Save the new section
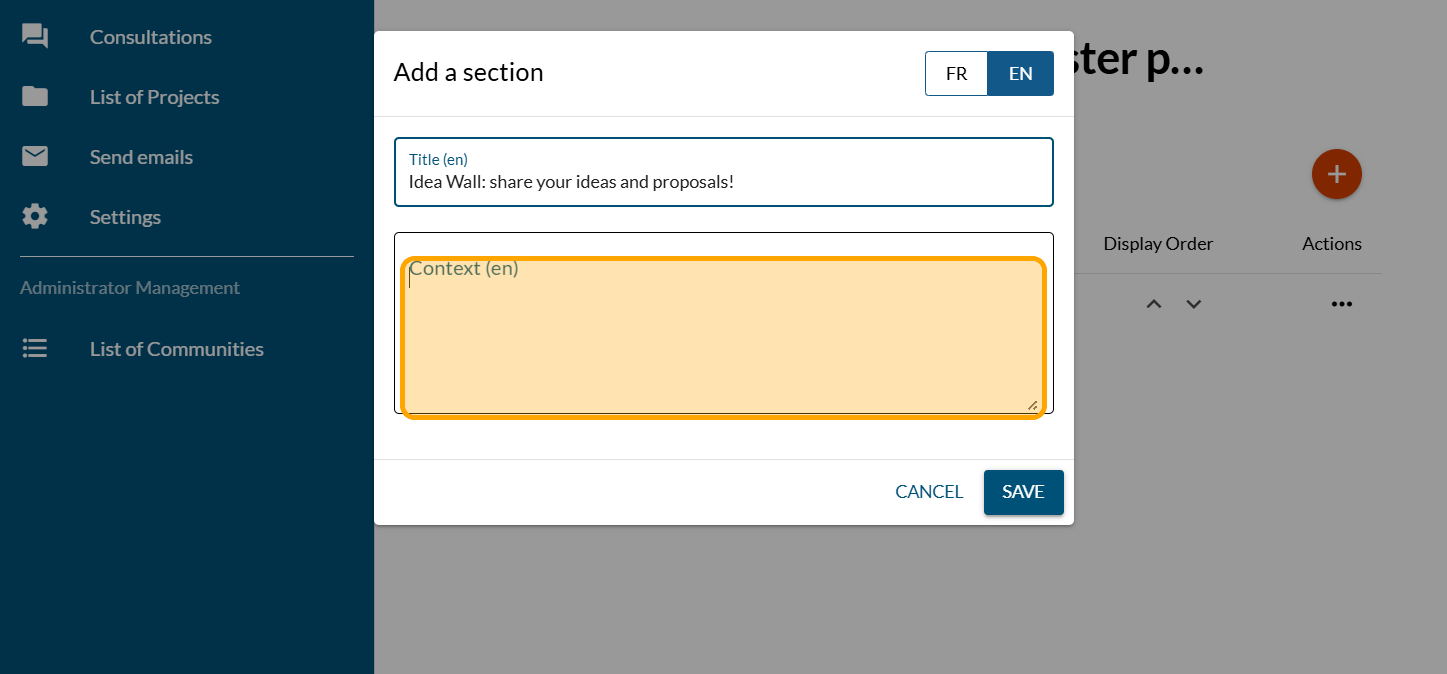Image resolution: width=1447 pixels, height=674 pixels. pos(1023,492)
